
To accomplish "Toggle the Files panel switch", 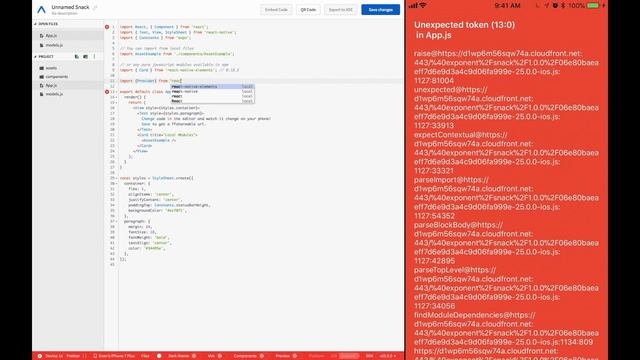I will tap(159, 356).
